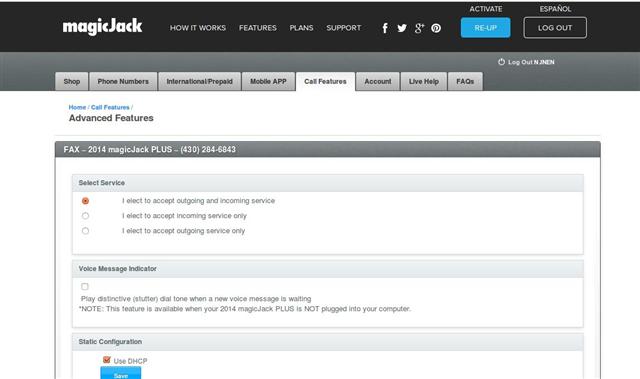Select the Call Features tab
The image size is (640, 379).
point(325,82)
